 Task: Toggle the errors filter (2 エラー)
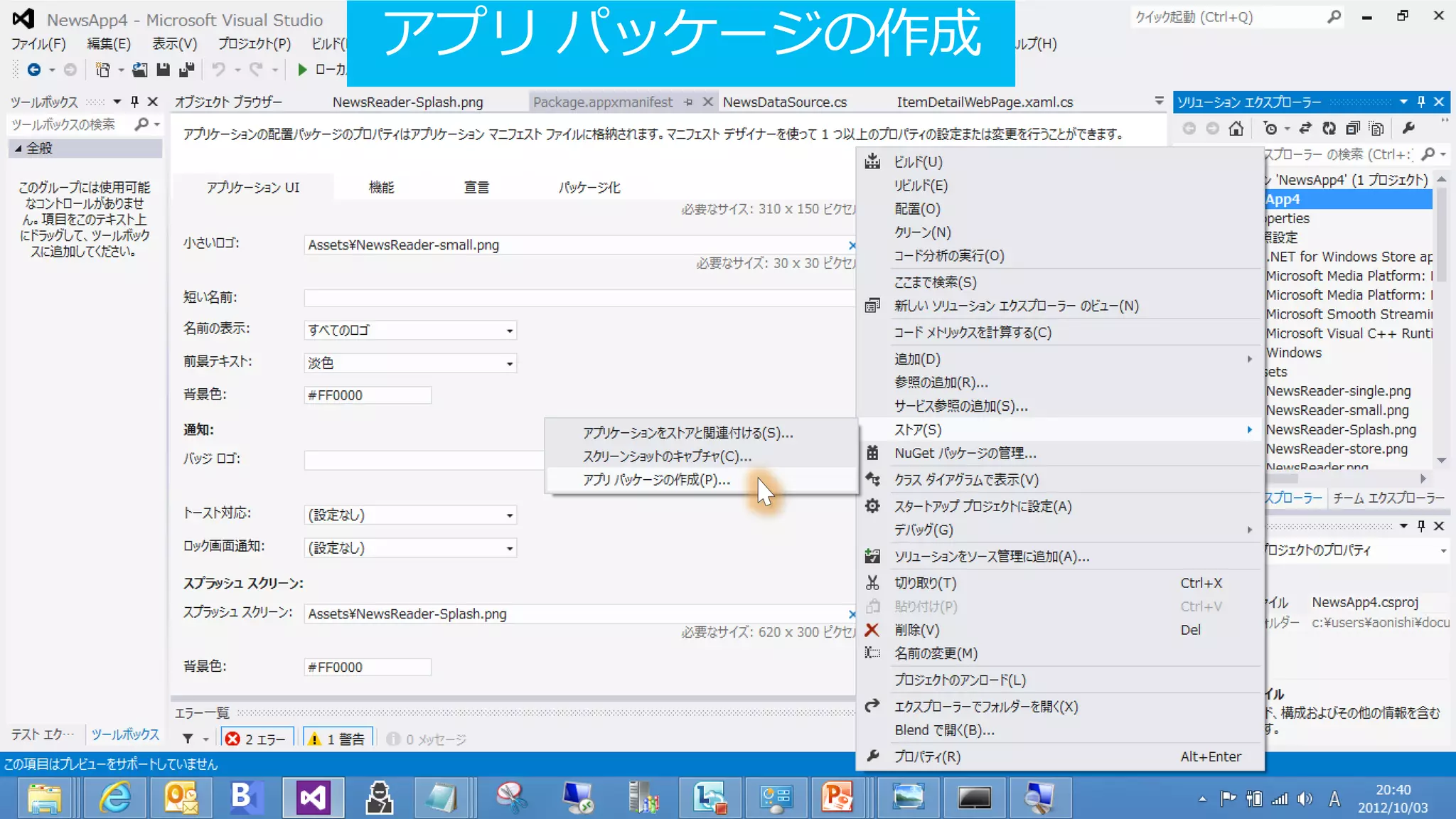(257, 739)
